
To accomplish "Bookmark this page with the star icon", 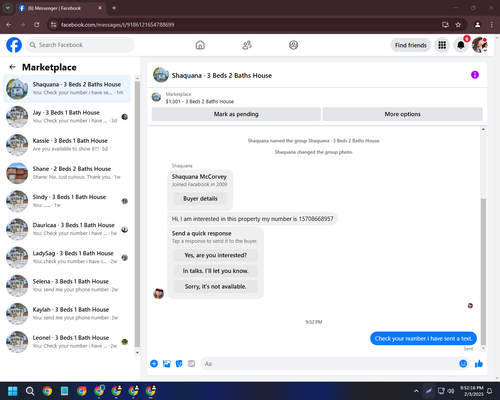I will coord(458,25).
